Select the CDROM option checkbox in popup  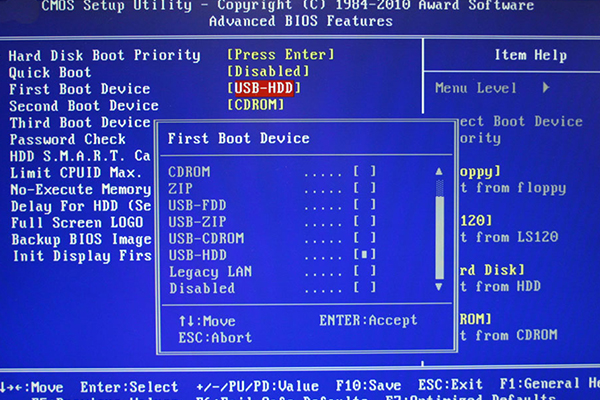pyautogui.click(x=365, y=171)
